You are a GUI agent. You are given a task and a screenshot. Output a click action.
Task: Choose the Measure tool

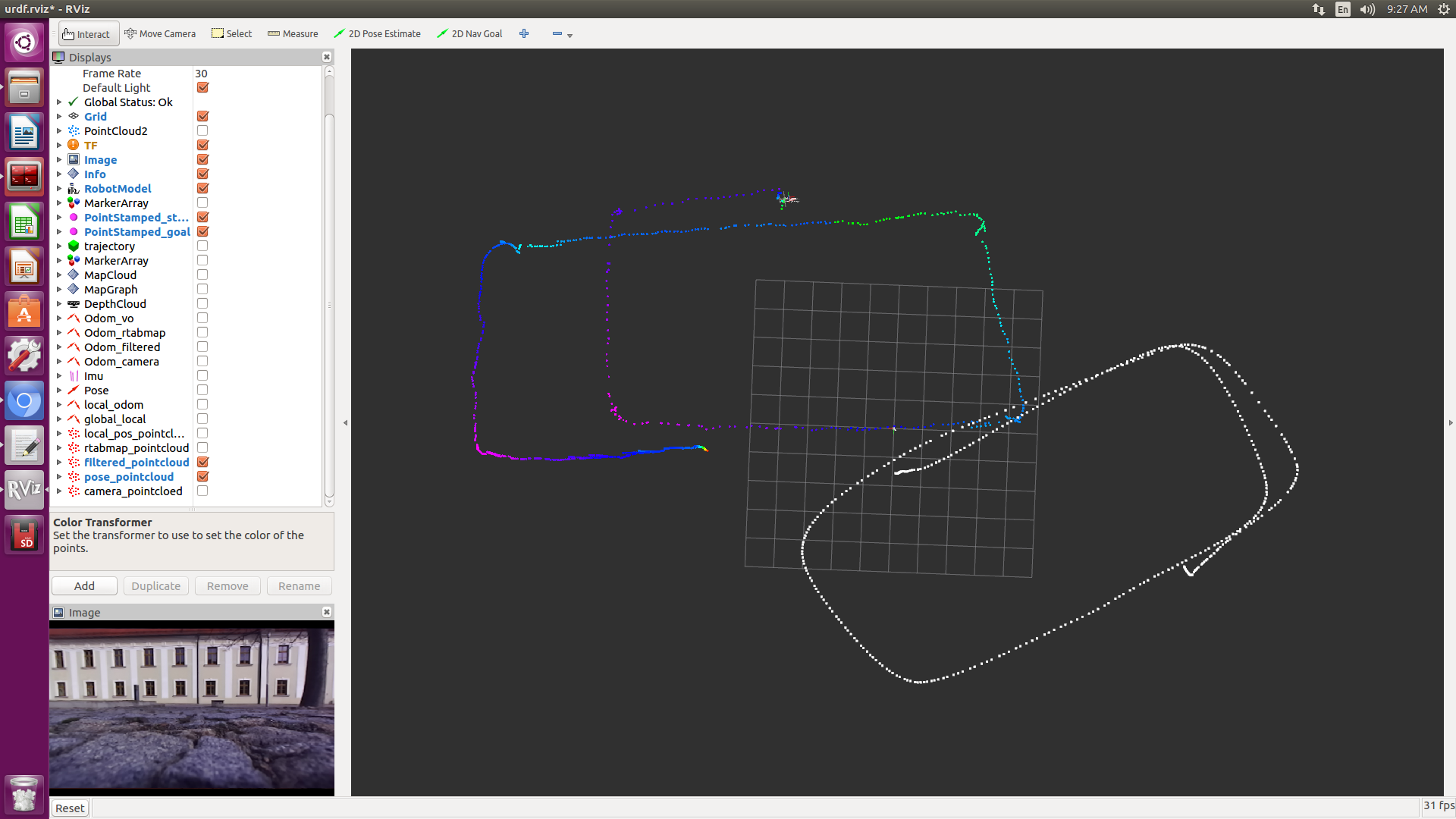pos(293,34)
